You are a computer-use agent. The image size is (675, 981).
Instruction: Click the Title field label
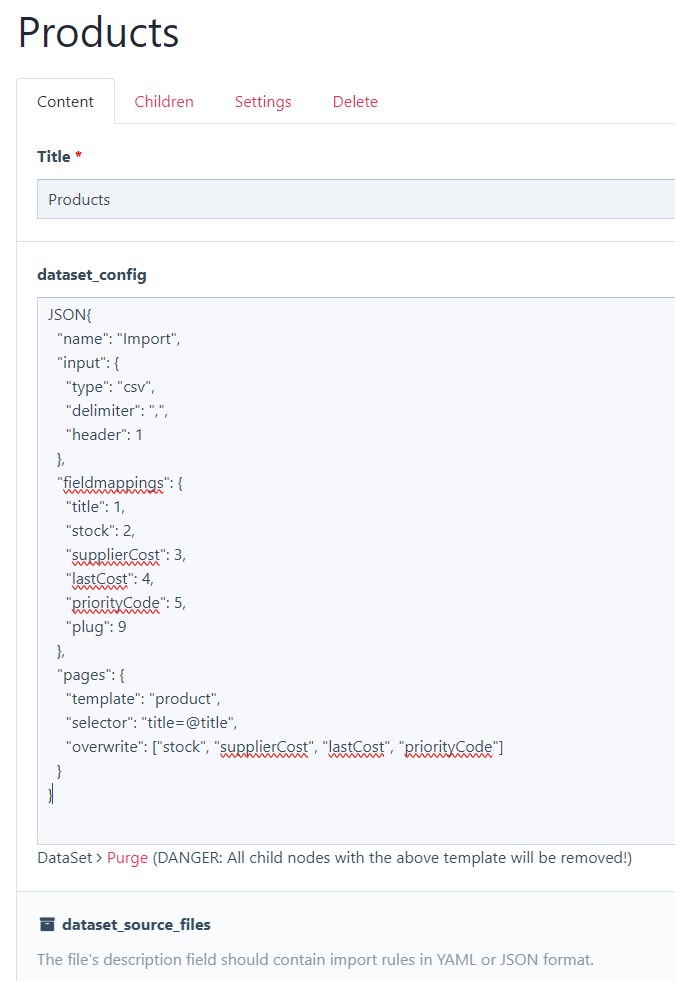[x=54, y=157]
